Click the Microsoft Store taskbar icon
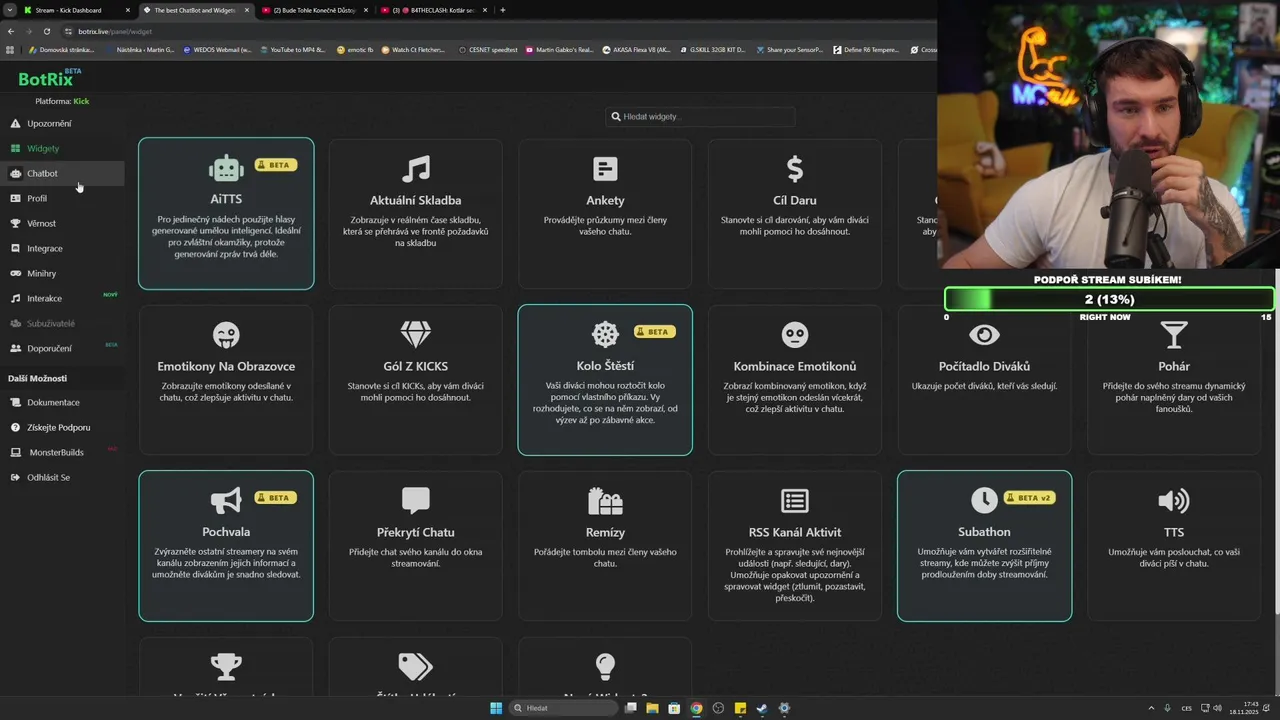This screenshot has height=720, width=1280. 674,708
